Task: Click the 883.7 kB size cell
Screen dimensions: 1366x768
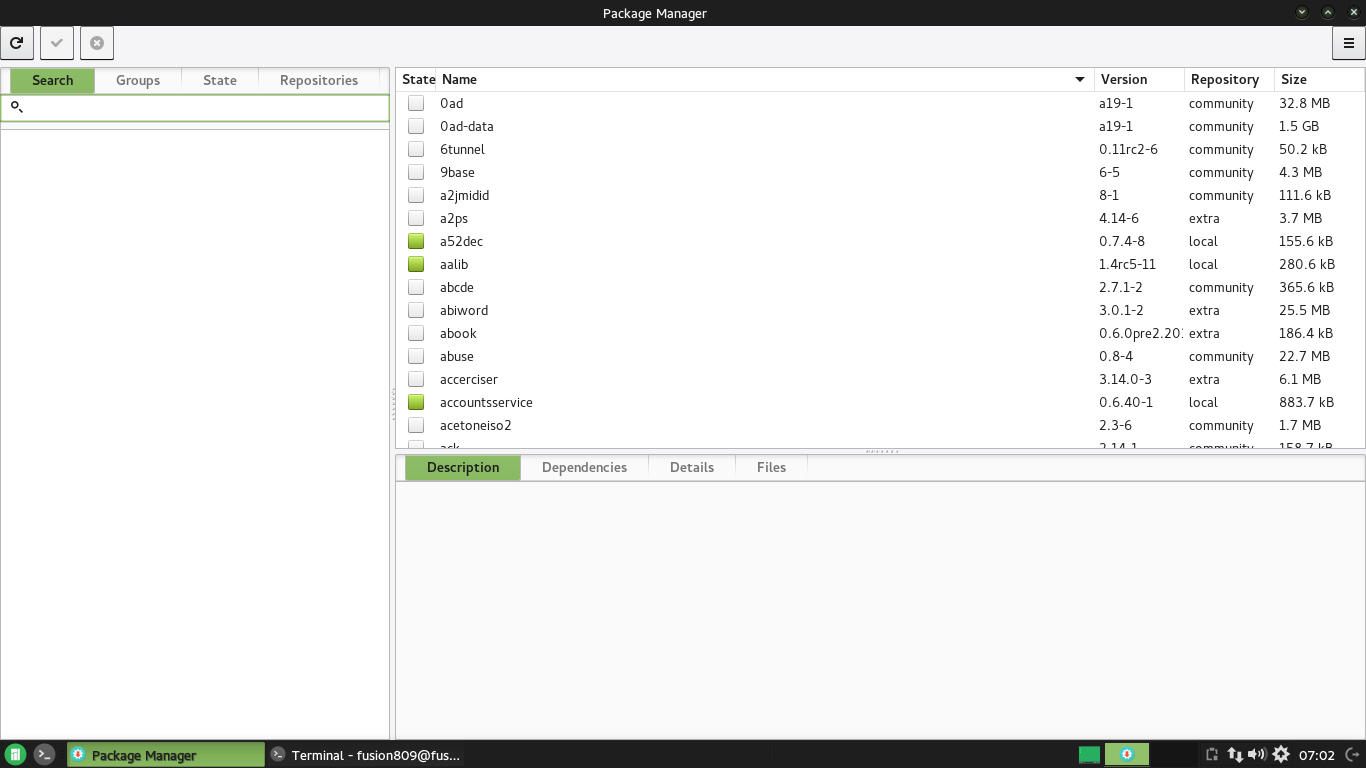Action: [x=1306, y=402]
